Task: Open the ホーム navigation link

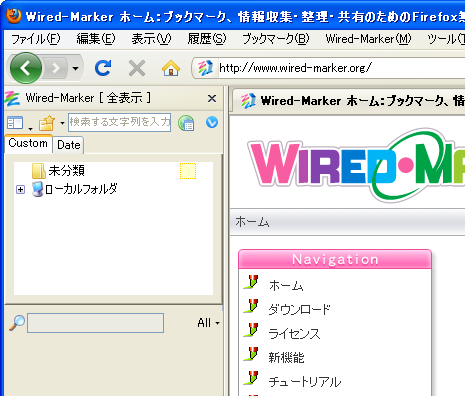Action: pyautogui.click(x=286, y=286)
